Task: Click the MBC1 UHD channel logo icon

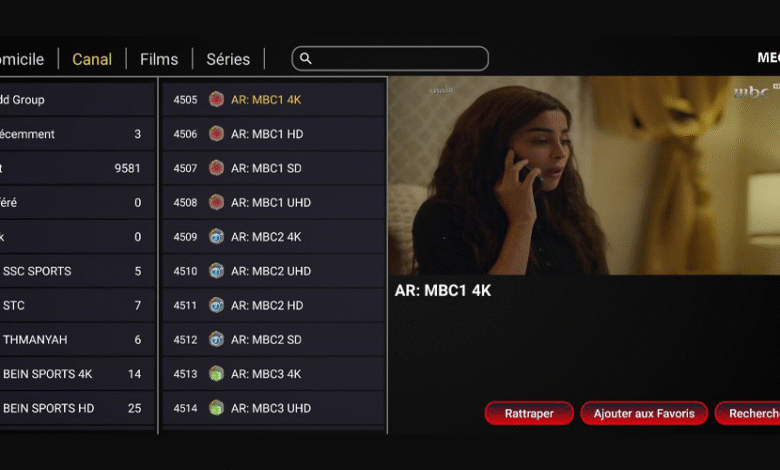Action: pos(216,202)
